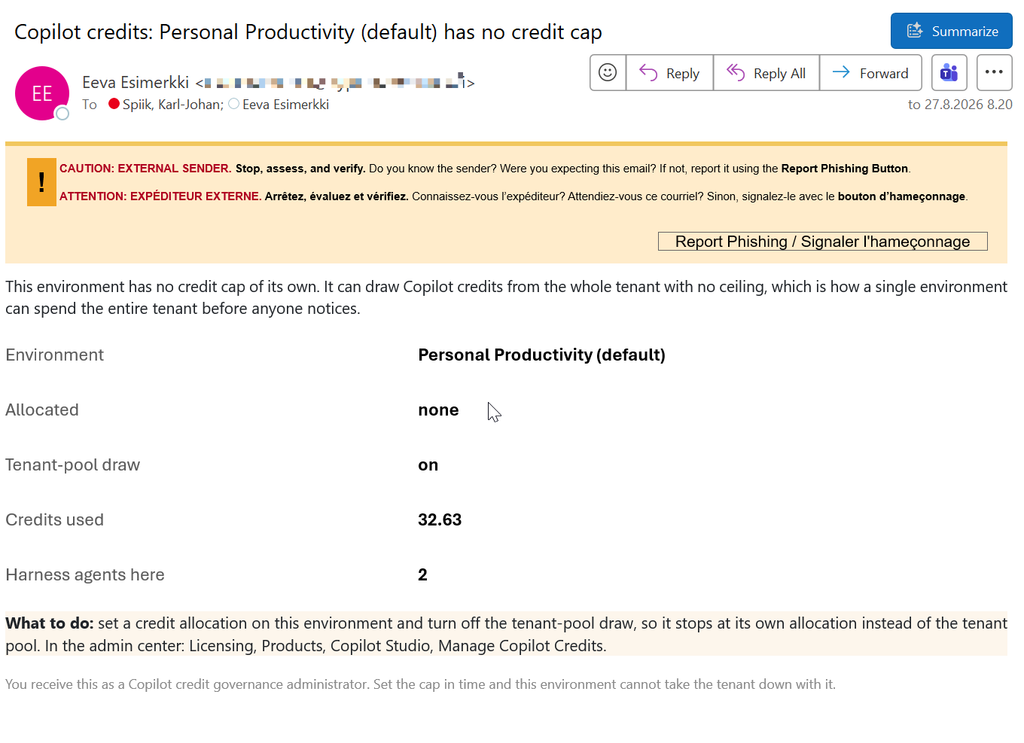Click the caution exclamation warning icon
The width and height of the screenshot is (1024, 743).
click(x=42, y=182)
